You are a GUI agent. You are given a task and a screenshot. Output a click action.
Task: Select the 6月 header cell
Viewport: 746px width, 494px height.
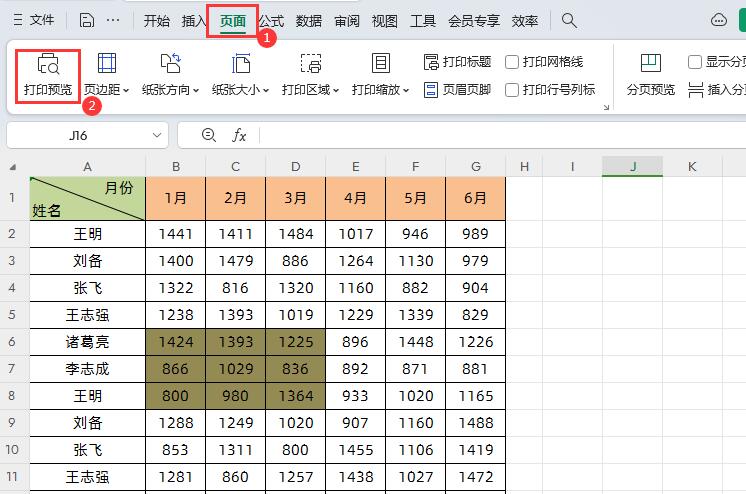point(475,198)
